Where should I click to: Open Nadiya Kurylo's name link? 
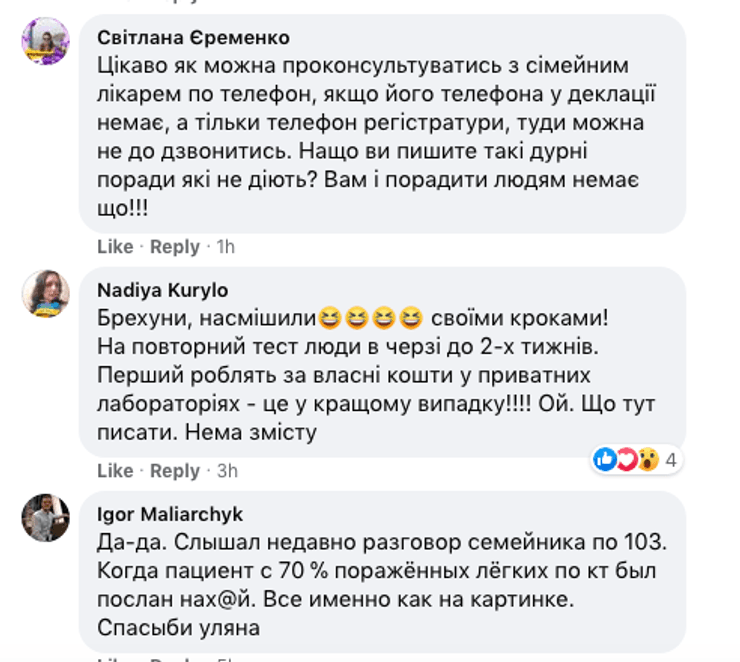click(x=163, y=290)
